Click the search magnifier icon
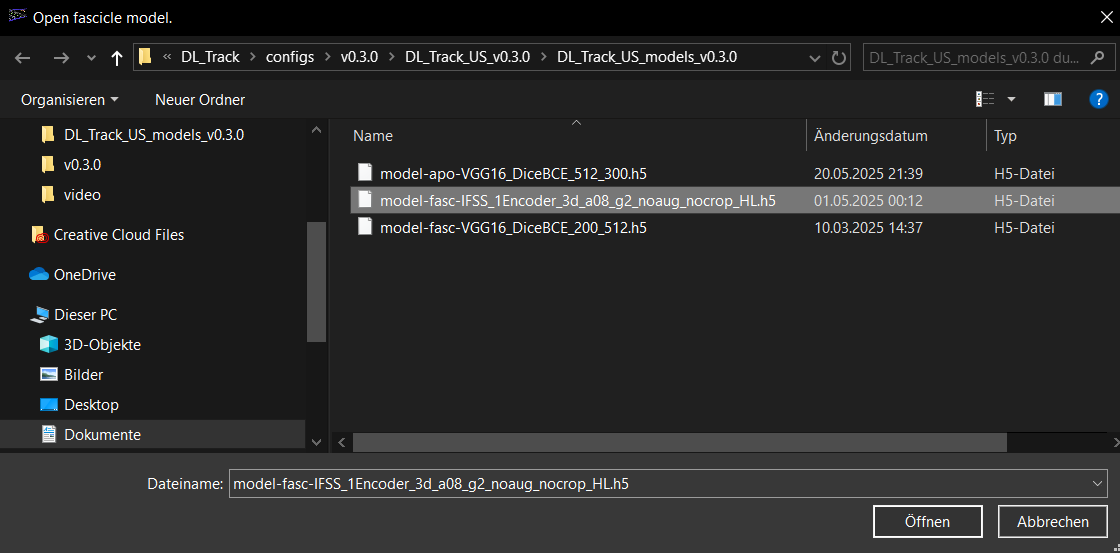This screenshot has width=1120, height=553. (1096, 58)
